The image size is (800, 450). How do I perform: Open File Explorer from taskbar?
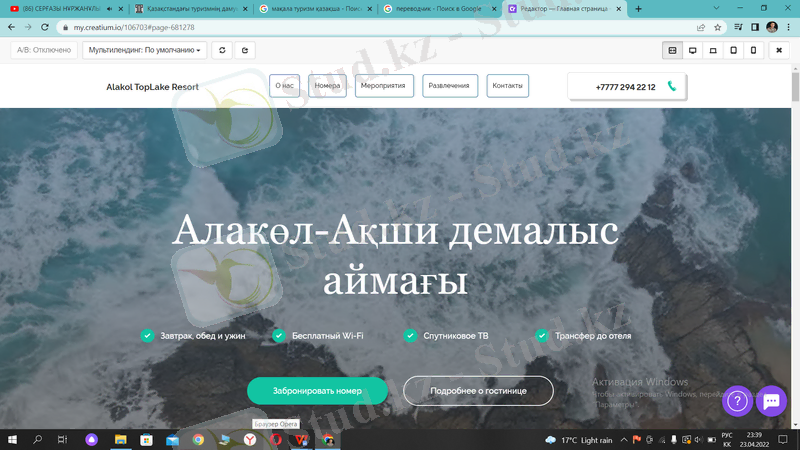[120, 439]
